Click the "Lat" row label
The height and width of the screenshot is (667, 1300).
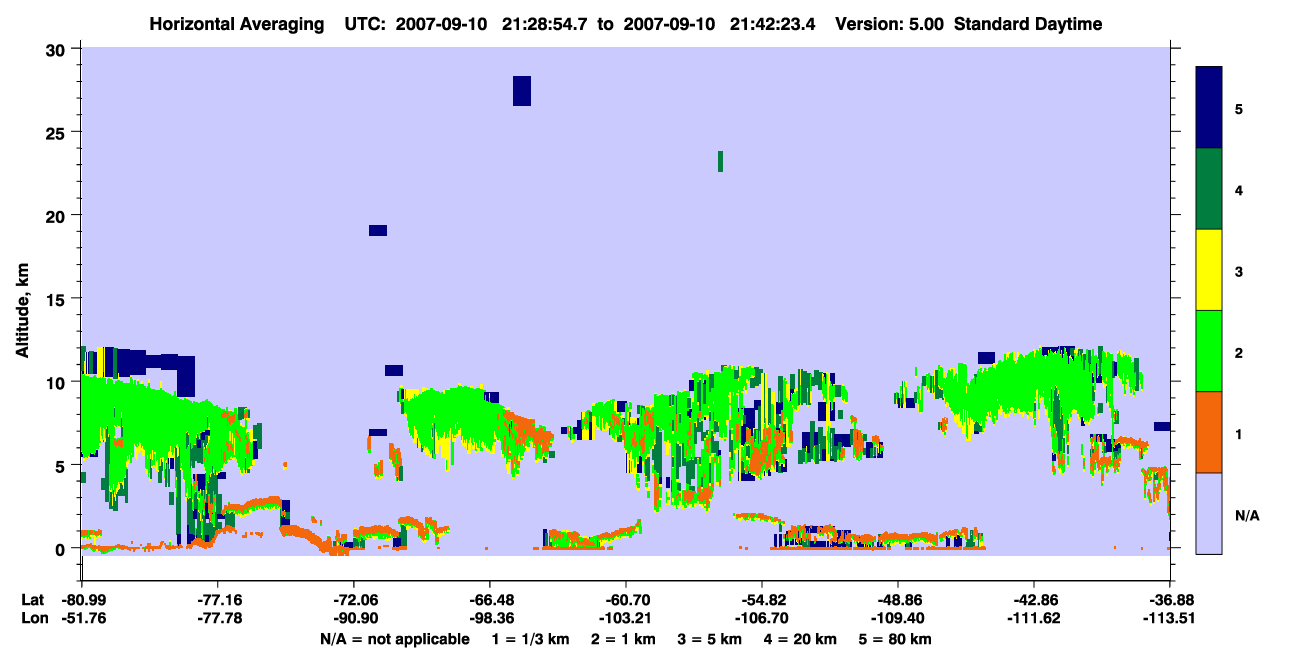[32, 599]
